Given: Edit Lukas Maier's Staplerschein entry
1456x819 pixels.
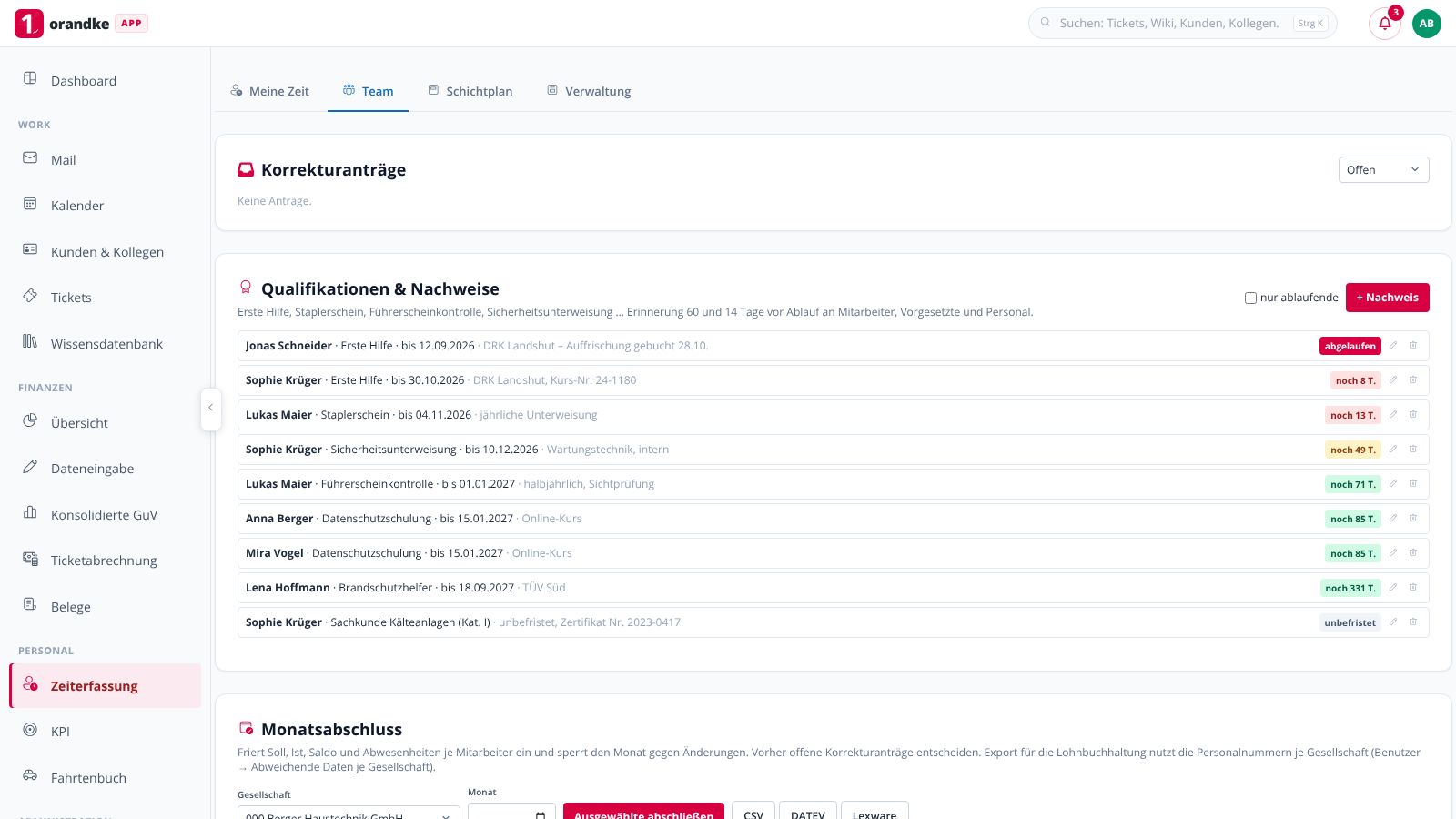Looking at the screenshot, I should click(x=1393, y=415).
